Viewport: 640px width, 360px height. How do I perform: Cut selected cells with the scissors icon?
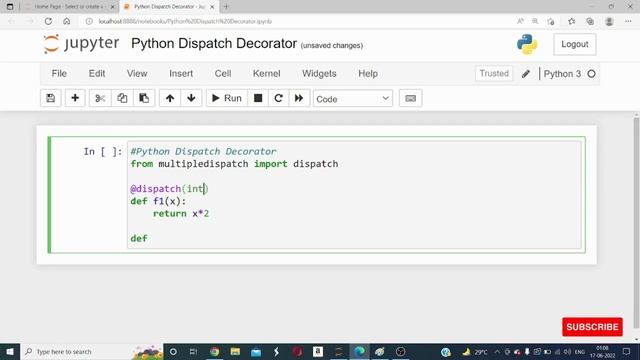(100, 98)
